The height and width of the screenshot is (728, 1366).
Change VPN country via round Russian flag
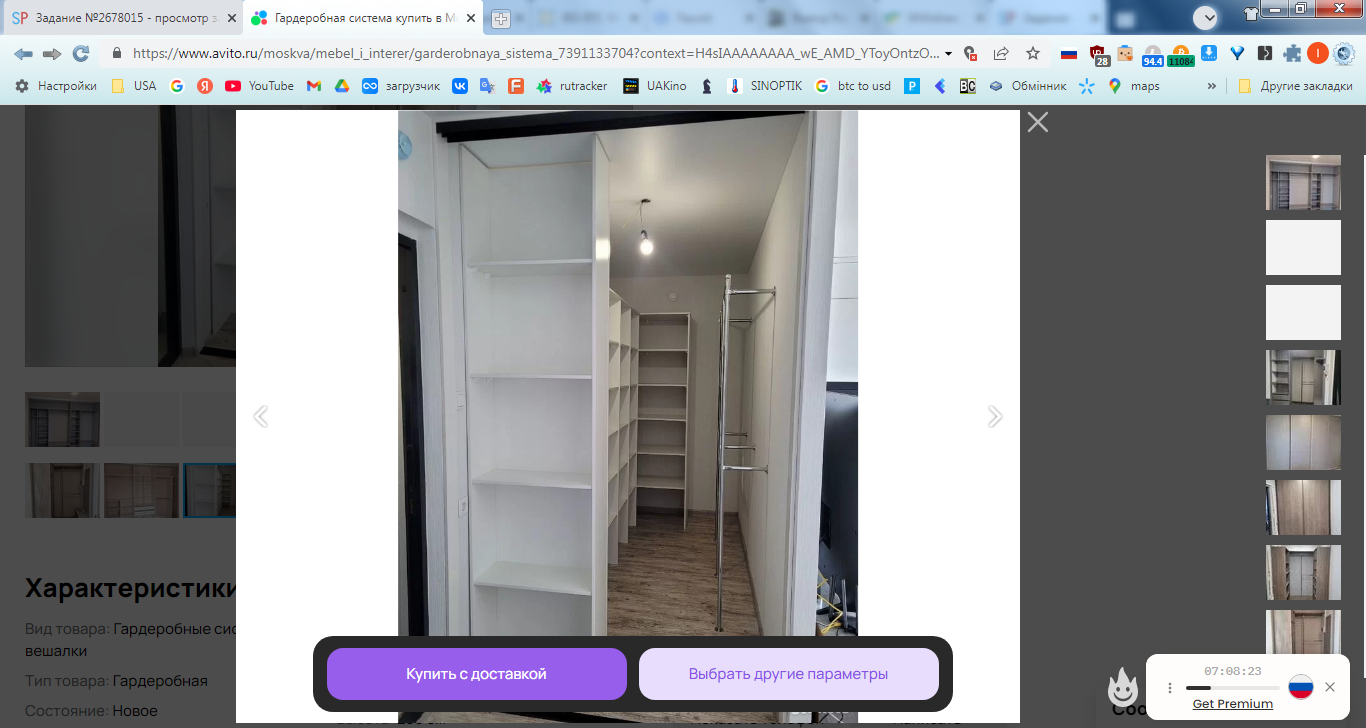1300,687
